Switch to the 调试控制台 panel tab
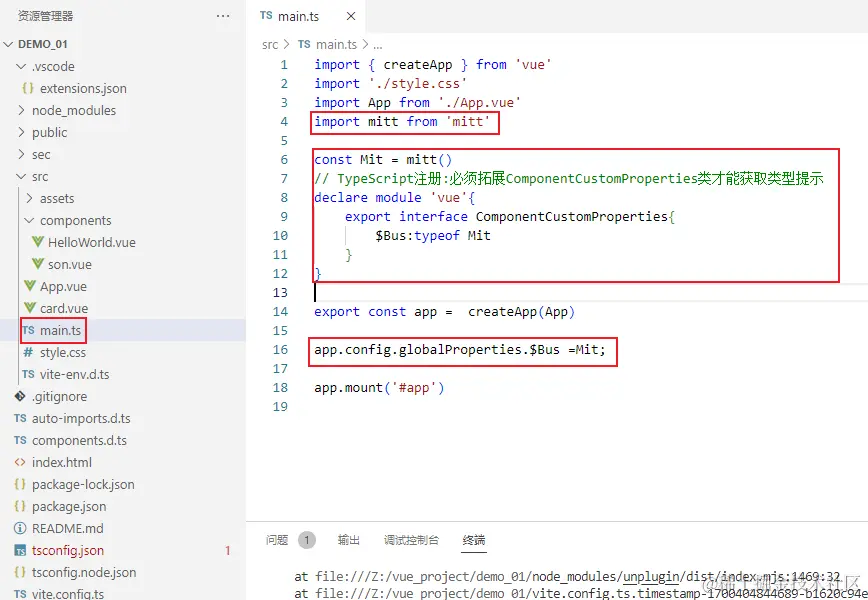Image resolution: width=868 pixels, height=600 pixels. (x=411, y=540)
